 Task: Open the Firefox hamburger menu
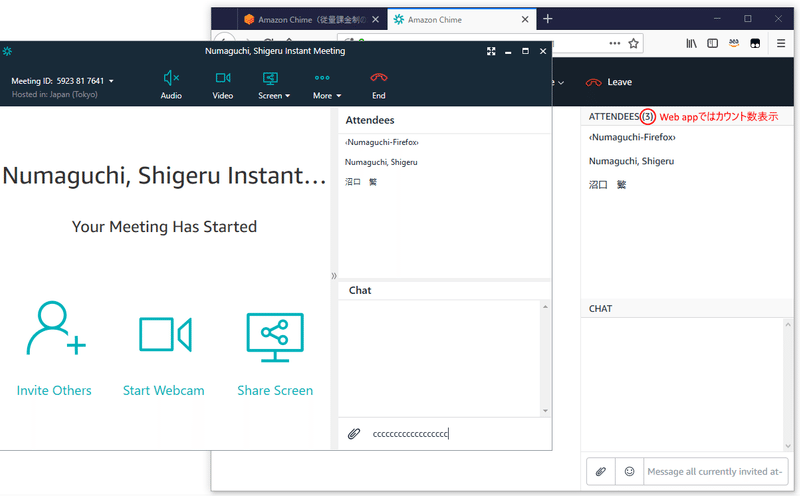click(x=781, y=43)
